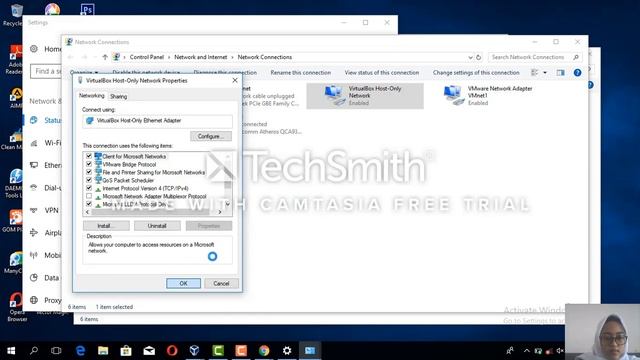The height and width of the screenshot is (360, 640).
Task: Open Settings gear on the taskbar
Action: pos(287,350)
